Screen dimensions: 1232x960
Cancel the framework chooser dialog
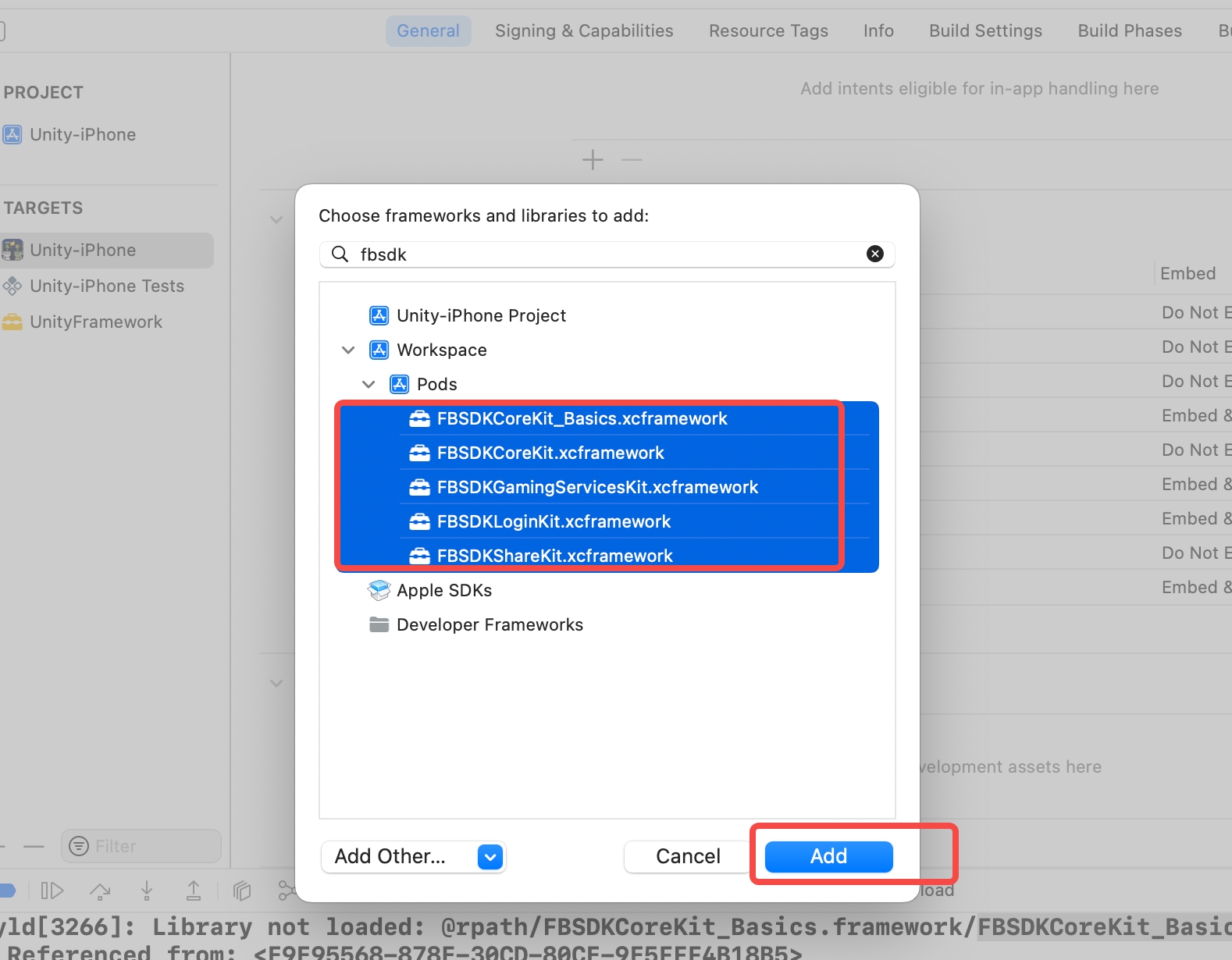pos(688,857)
